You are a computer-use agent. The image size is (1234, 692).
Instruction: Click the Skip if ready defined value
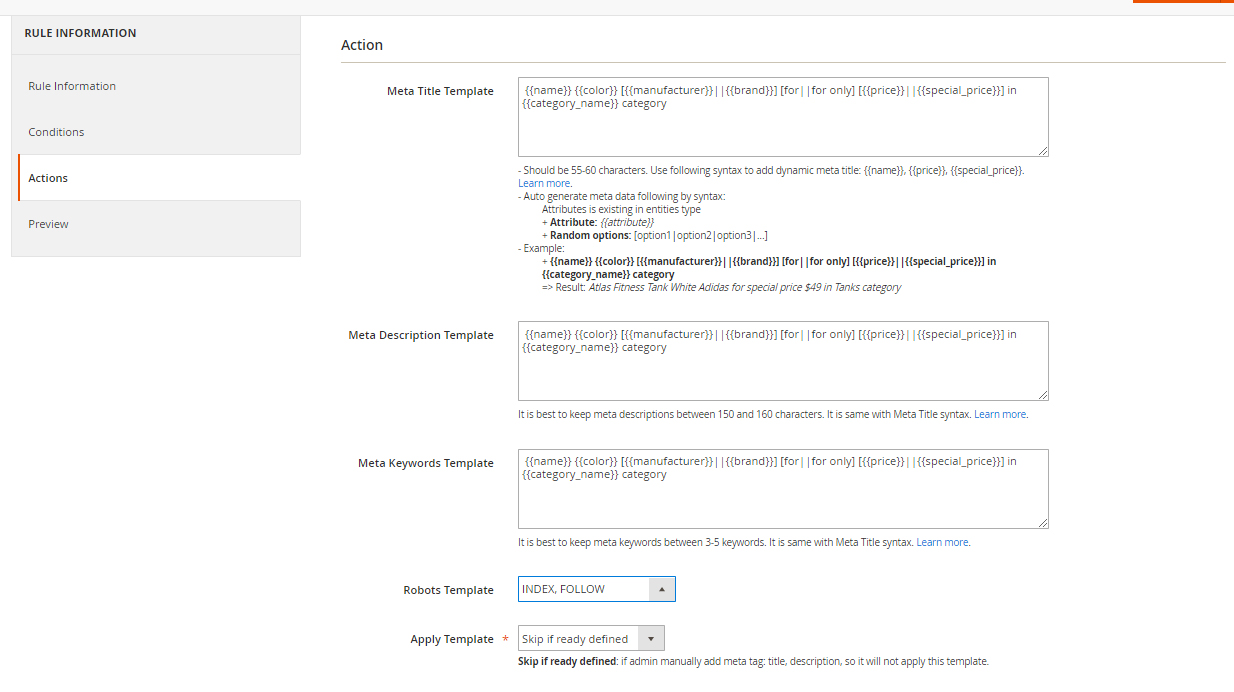(x=575, y=639)
